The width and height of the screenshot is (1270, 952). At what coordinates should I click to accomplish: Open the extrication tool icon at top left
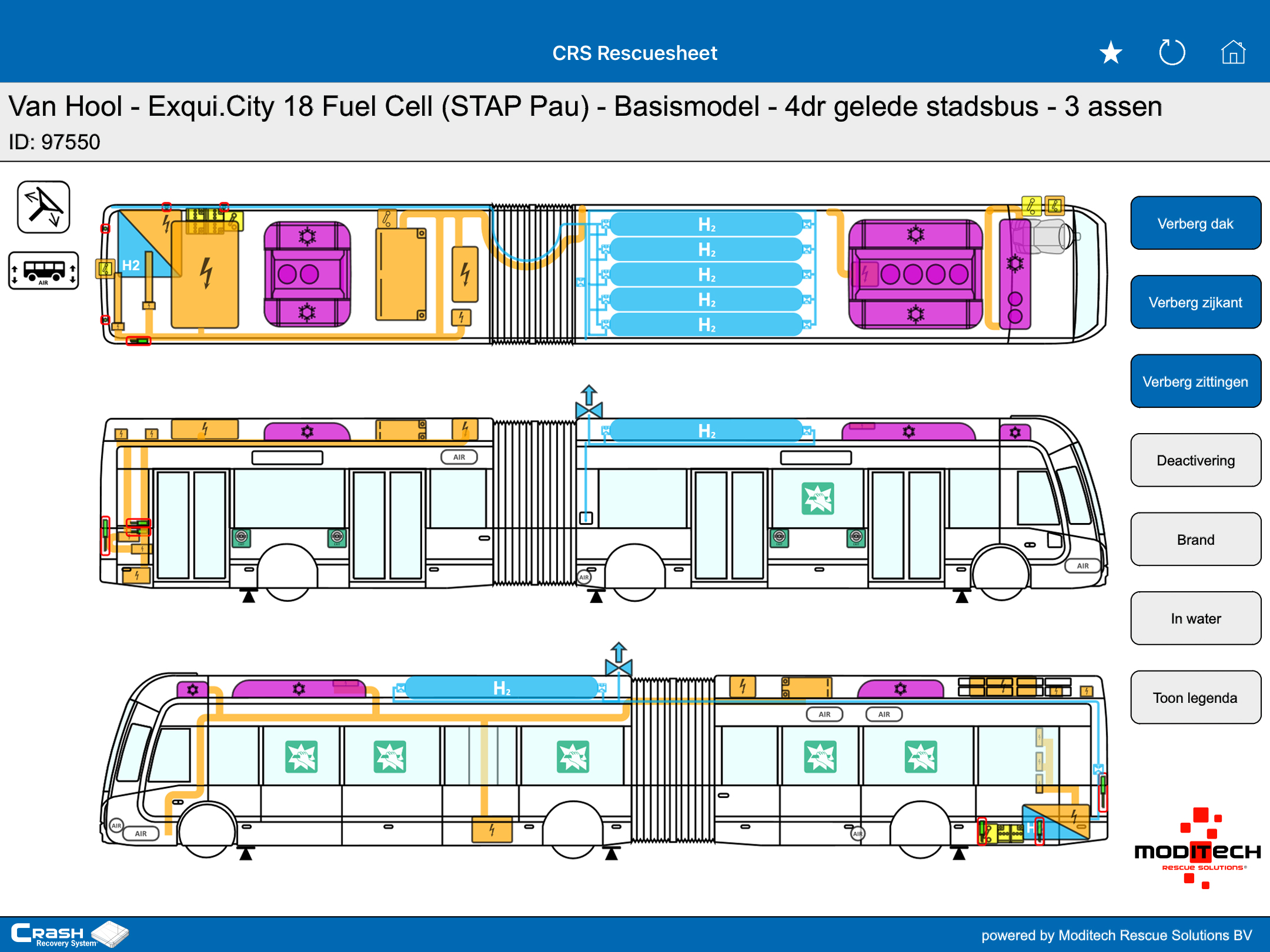(x=44, y=207)
